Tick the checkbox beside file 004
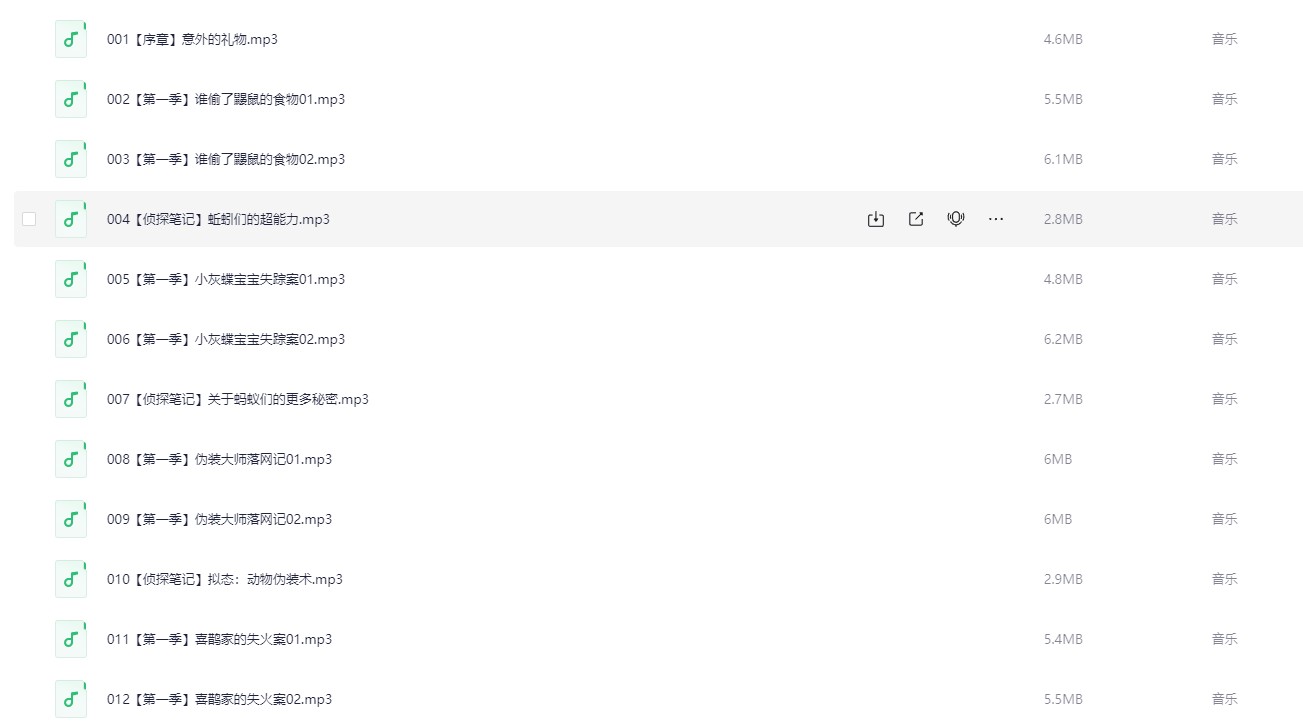 [29, 219]
